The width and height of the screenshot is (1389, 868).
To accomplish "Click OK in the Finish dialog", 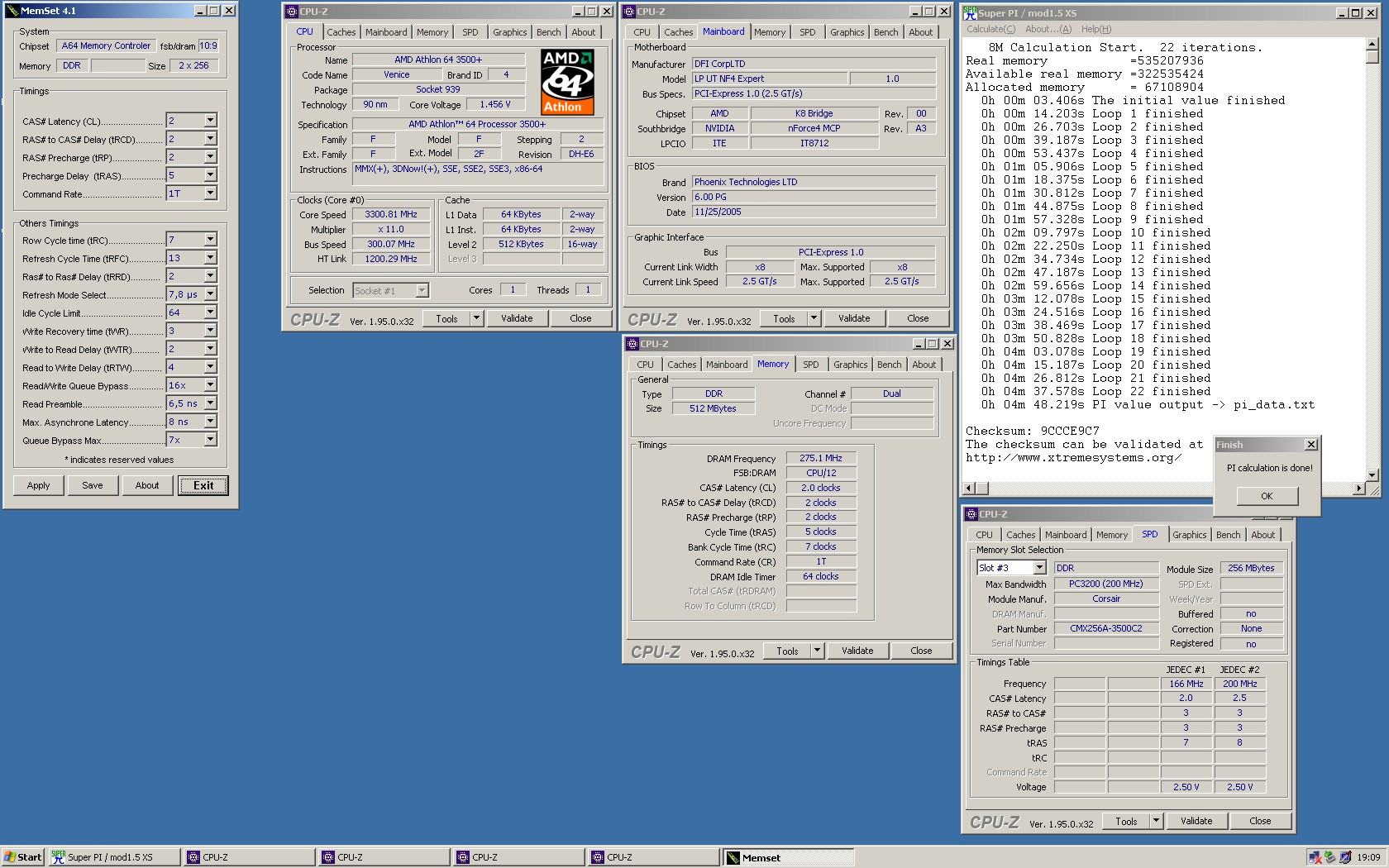I will point(1267,496).
